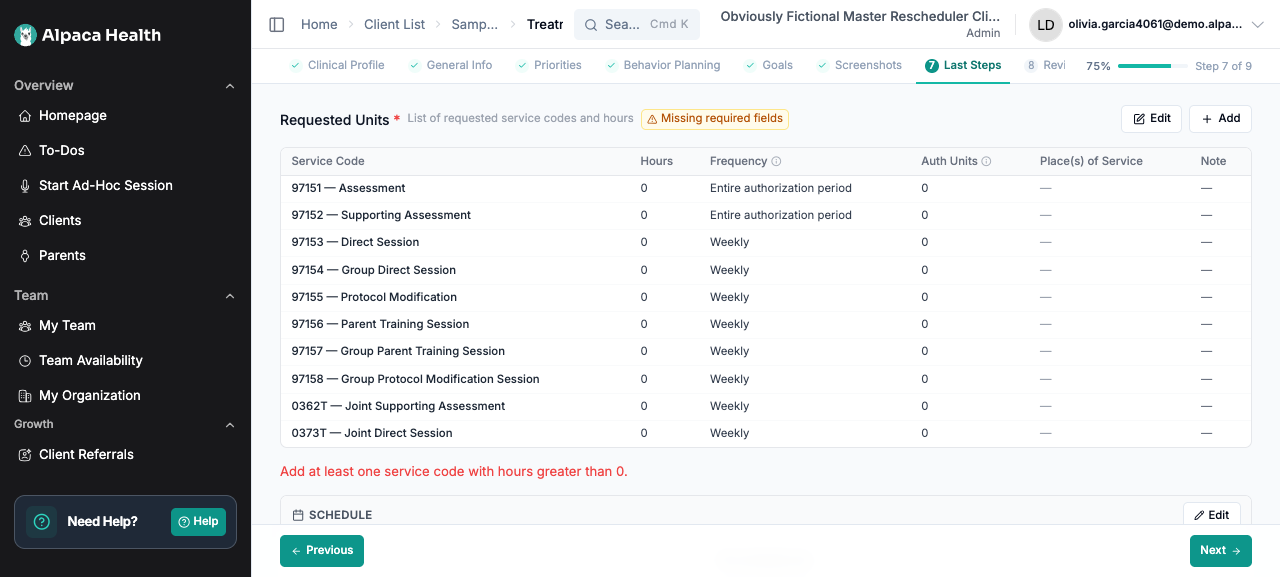The width and height of the screenshot is (1280, 577).
Task: Click the LD user avatar
Action: (x=1046, y=25)
